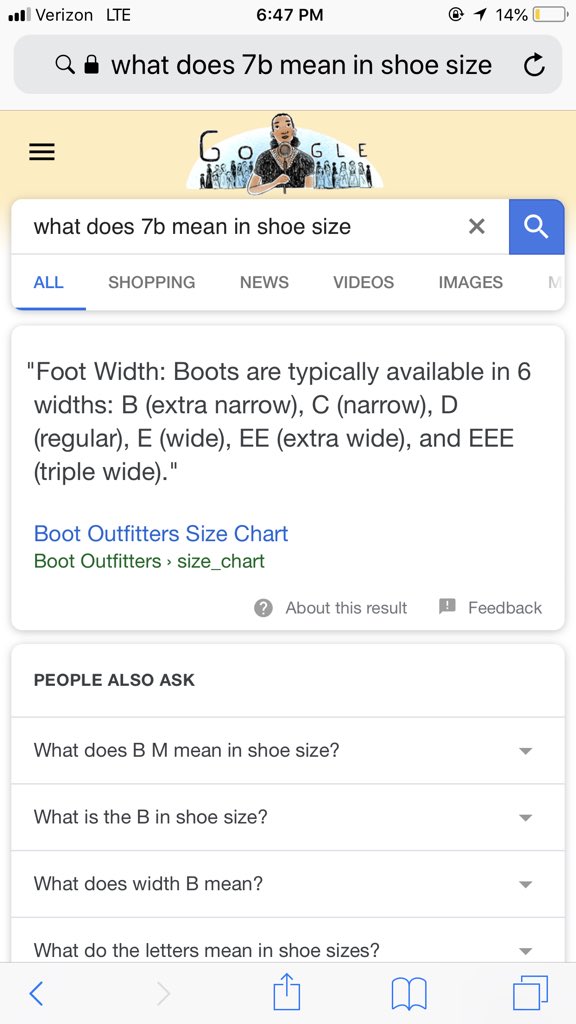Tap the location services arrow icon
The image size is (576, 1024).
481,14
